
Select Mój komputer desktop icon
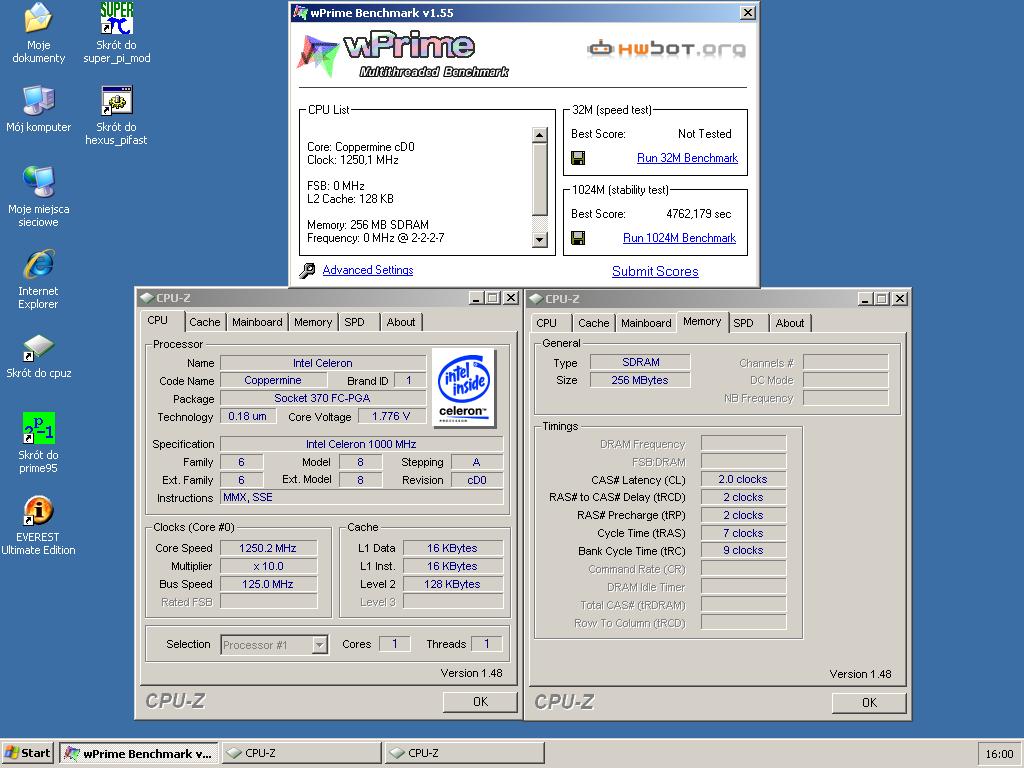[x=39, y=109]
